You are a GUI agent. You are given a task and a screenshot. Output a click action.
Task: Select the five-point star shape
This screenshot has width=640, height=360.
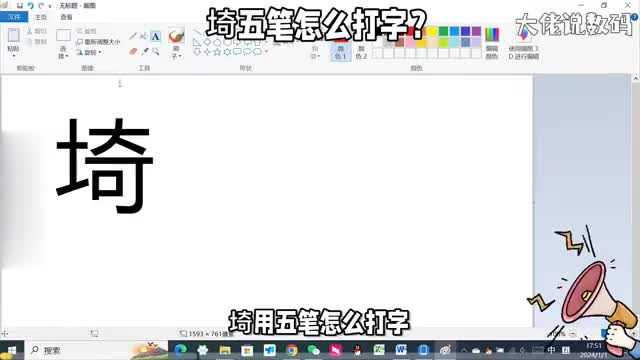217,52
